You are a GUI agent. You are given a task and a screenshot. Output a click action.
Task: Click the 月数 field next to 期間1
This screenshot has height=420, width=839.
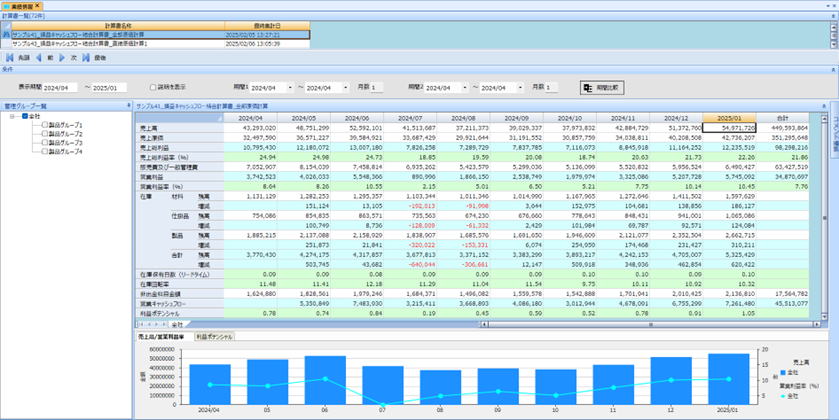click(377, 87)
